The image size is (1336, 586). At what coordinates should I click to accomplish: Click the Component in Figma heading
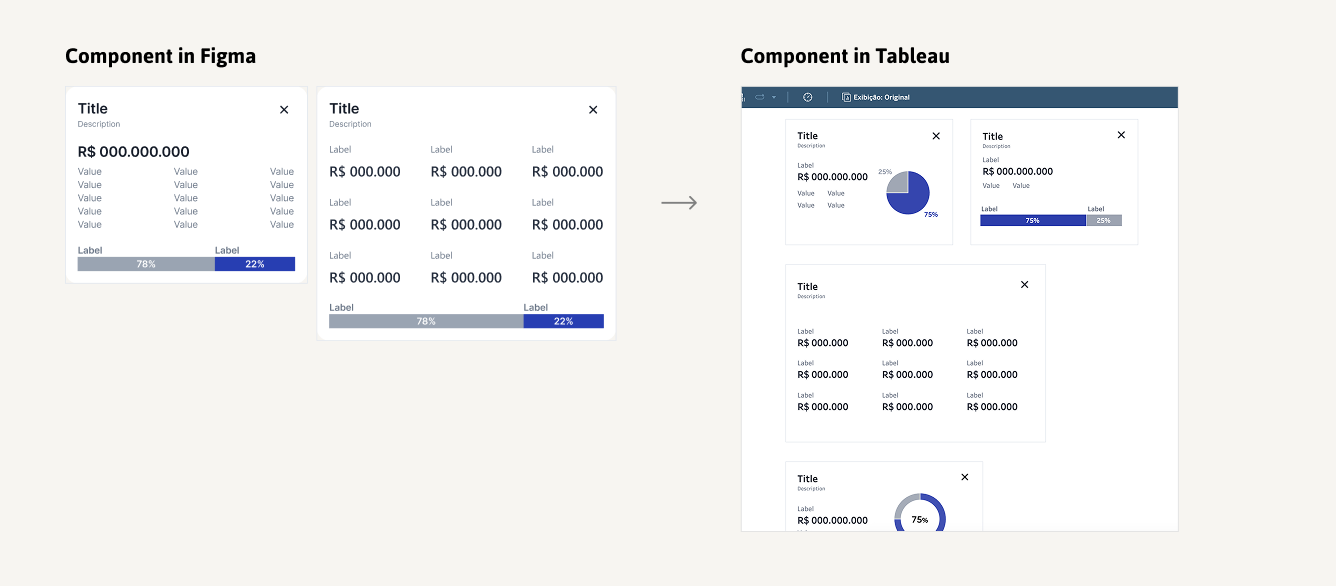(x=160, y=56)
